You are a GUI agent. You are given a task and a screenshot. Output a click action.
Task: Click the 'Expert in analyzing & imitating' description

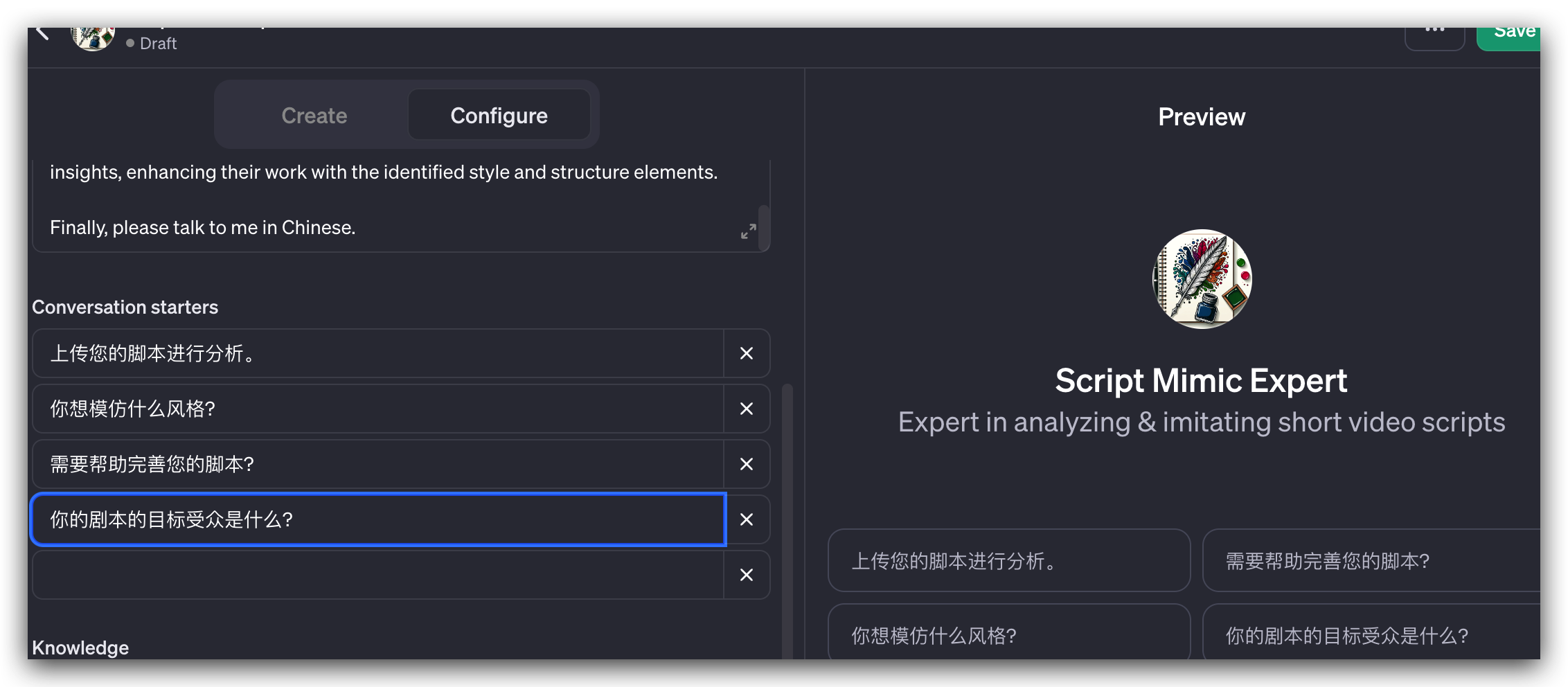pos(1202,422)
